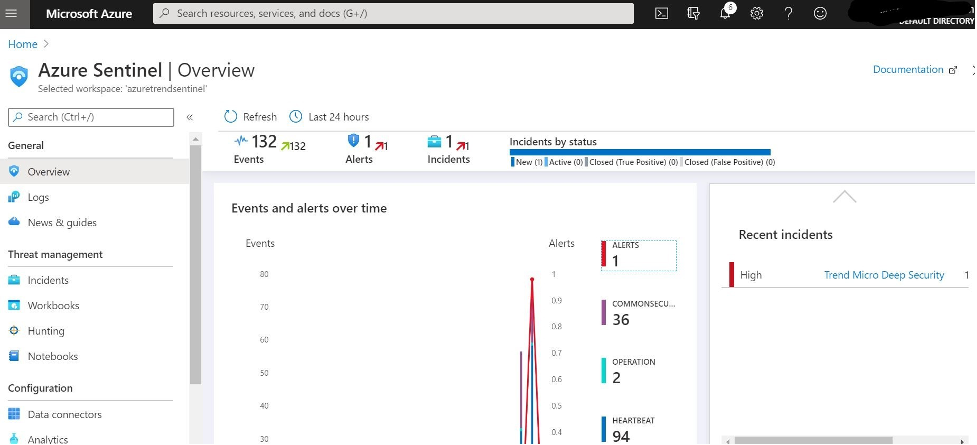Click the Incidents by status progress bar
This screenshot has width=977, height=445.
pyautogui.click(x=640, y=151)
